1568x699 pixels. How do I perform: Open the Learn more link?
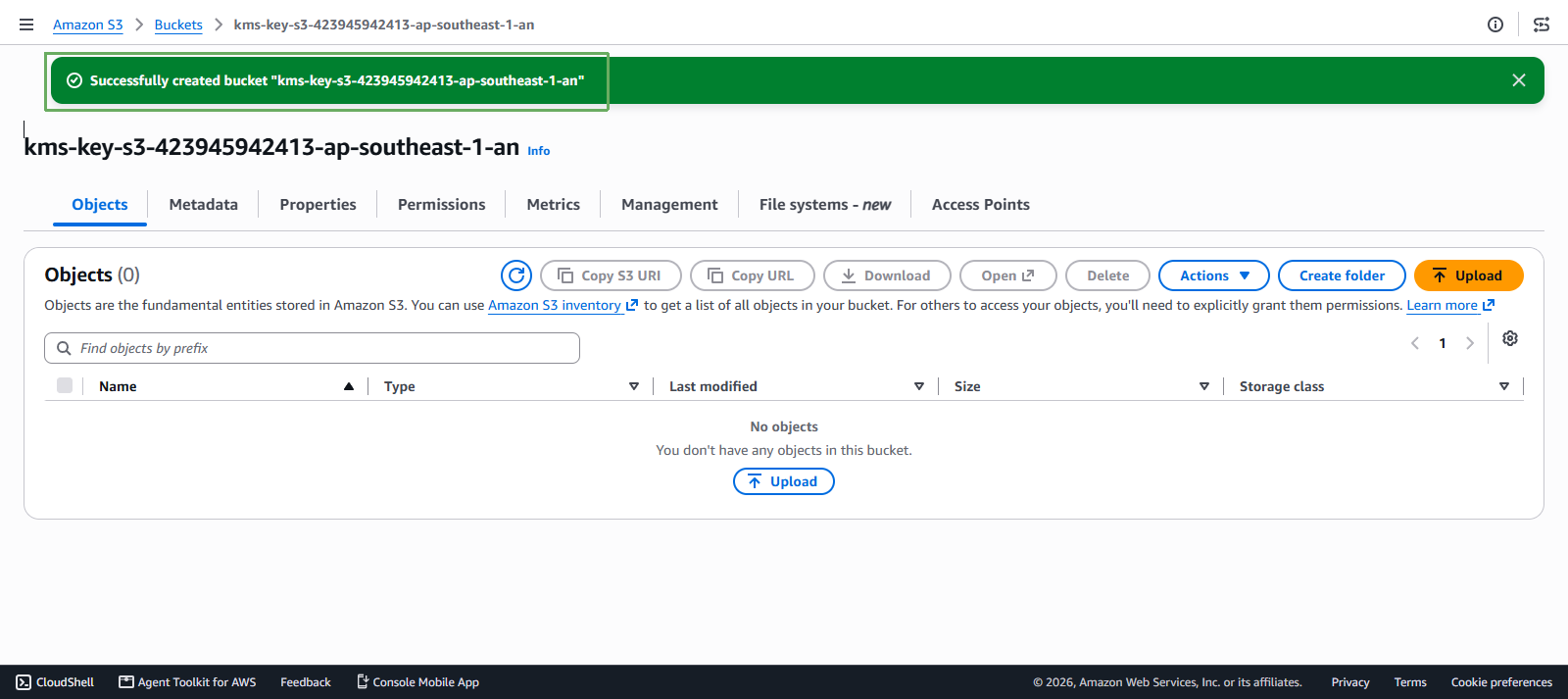[x=1450, y=306]
